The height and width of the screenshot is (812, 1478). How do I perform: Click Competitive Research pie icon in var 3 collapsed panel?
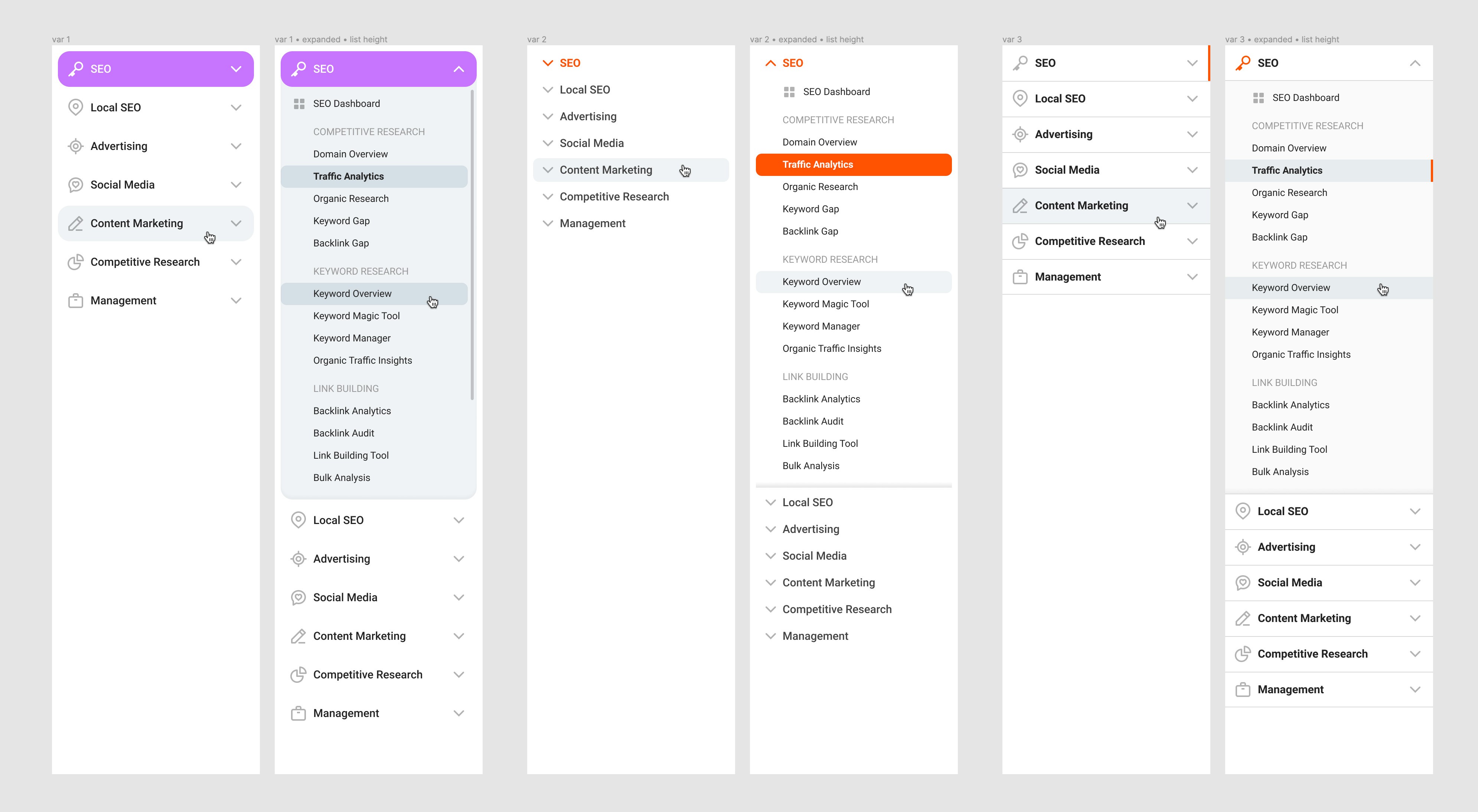point(1020,242)
